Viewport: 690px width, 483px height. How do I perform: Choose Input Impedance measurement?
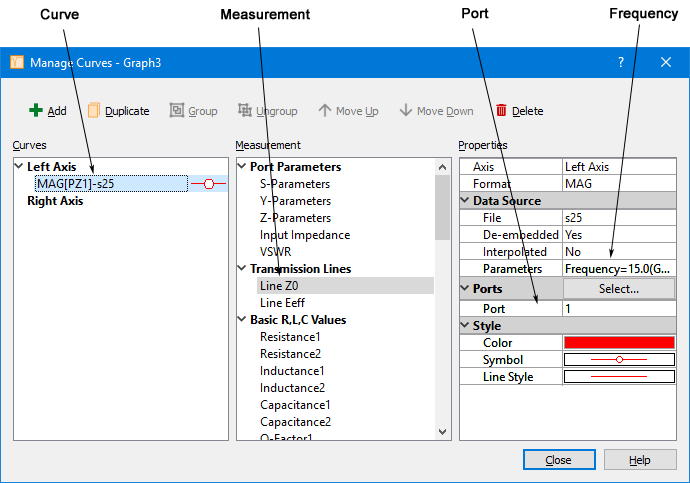305,235
